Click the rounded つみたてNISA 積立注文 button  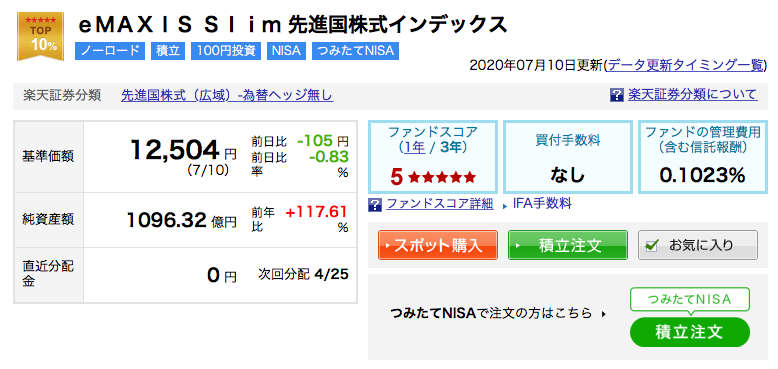pos(689,332)
